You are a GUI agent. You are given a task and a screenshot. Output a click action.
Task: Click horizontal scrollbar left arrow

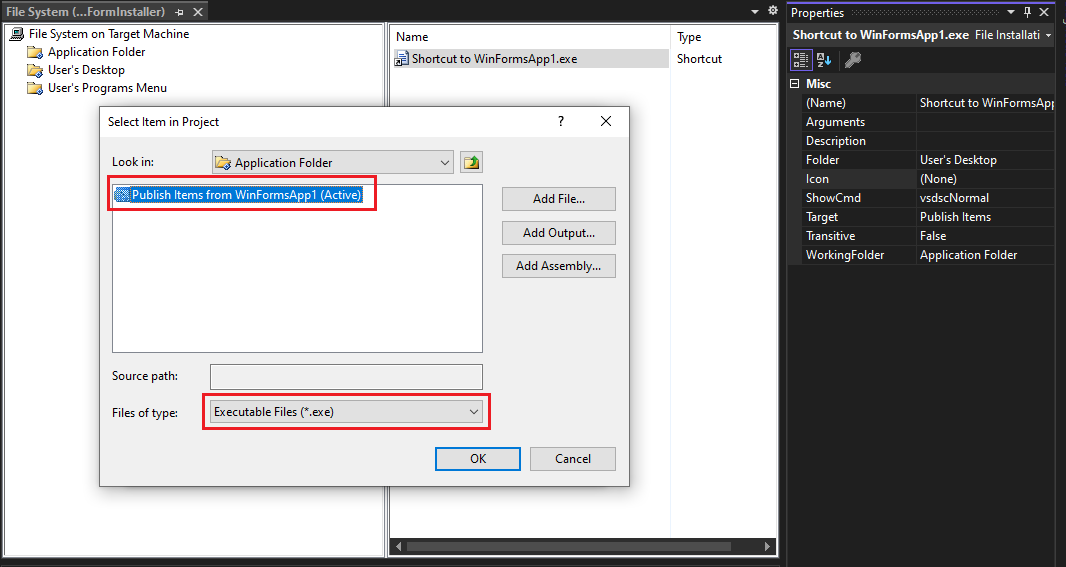click(x=398, y=547)
